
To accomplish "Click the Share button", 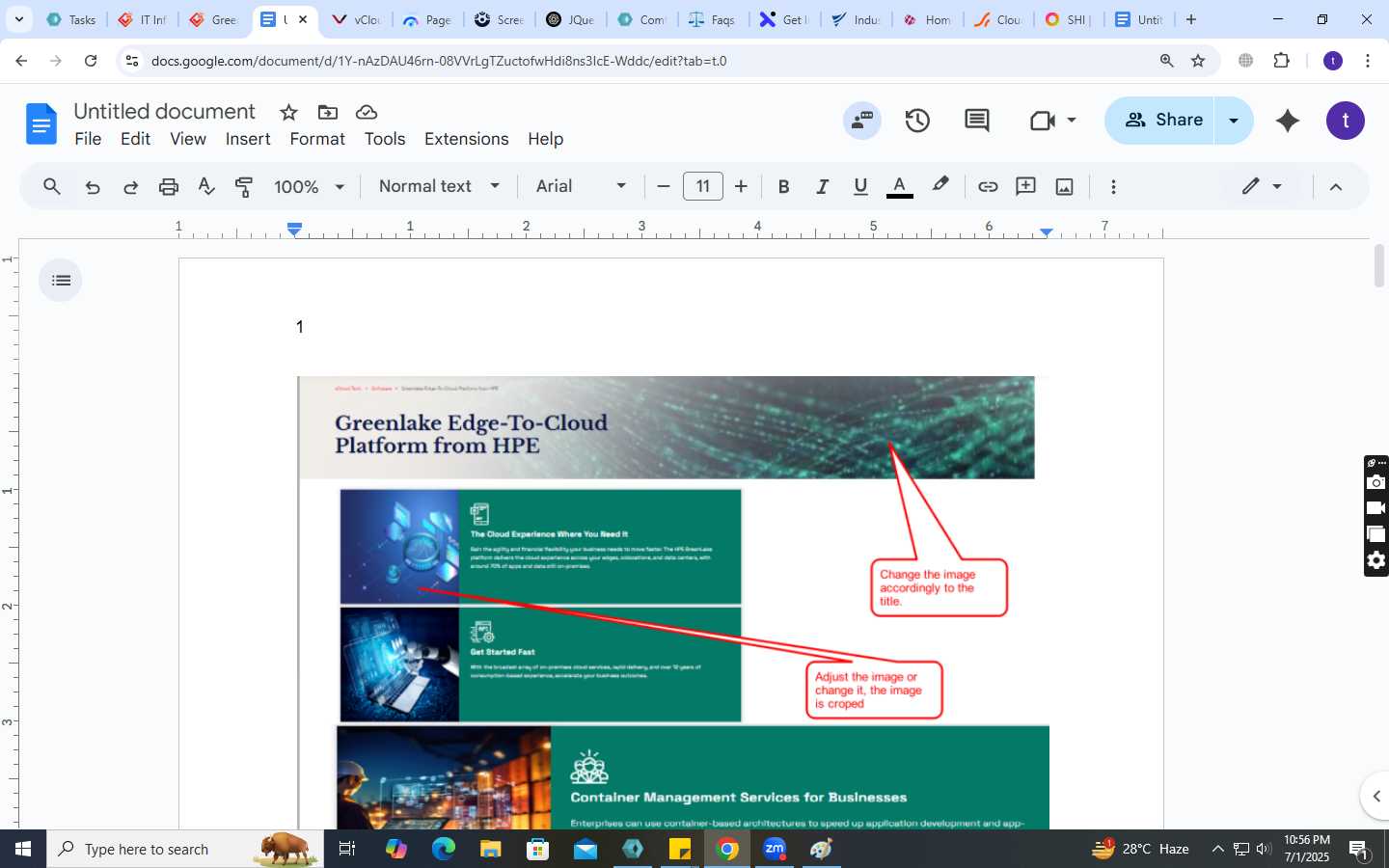I will [1160, 121].
